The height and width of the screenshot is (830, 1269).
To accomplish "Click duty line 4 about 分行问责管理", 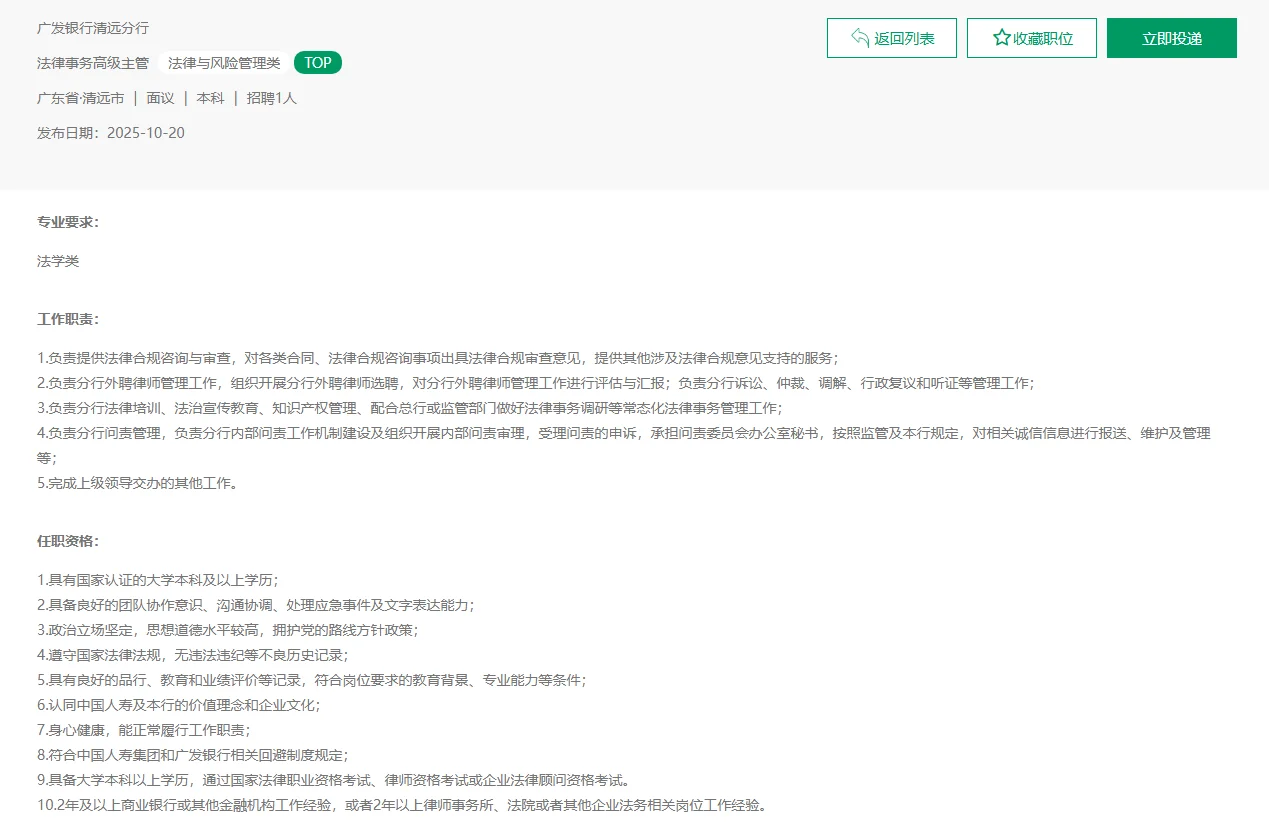I will point(624,445).
